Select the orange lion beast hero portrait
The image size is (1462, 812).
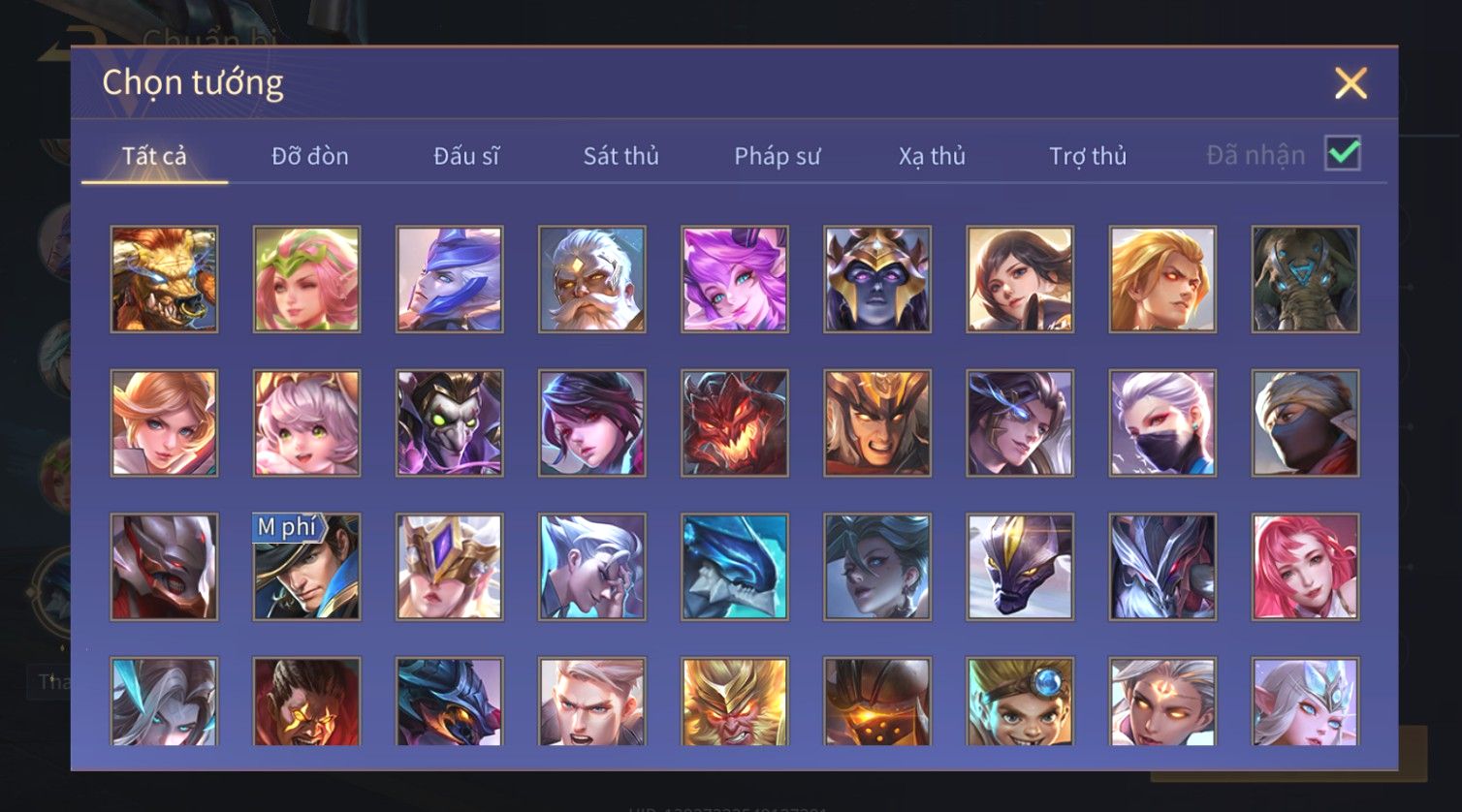coord(164,279)
